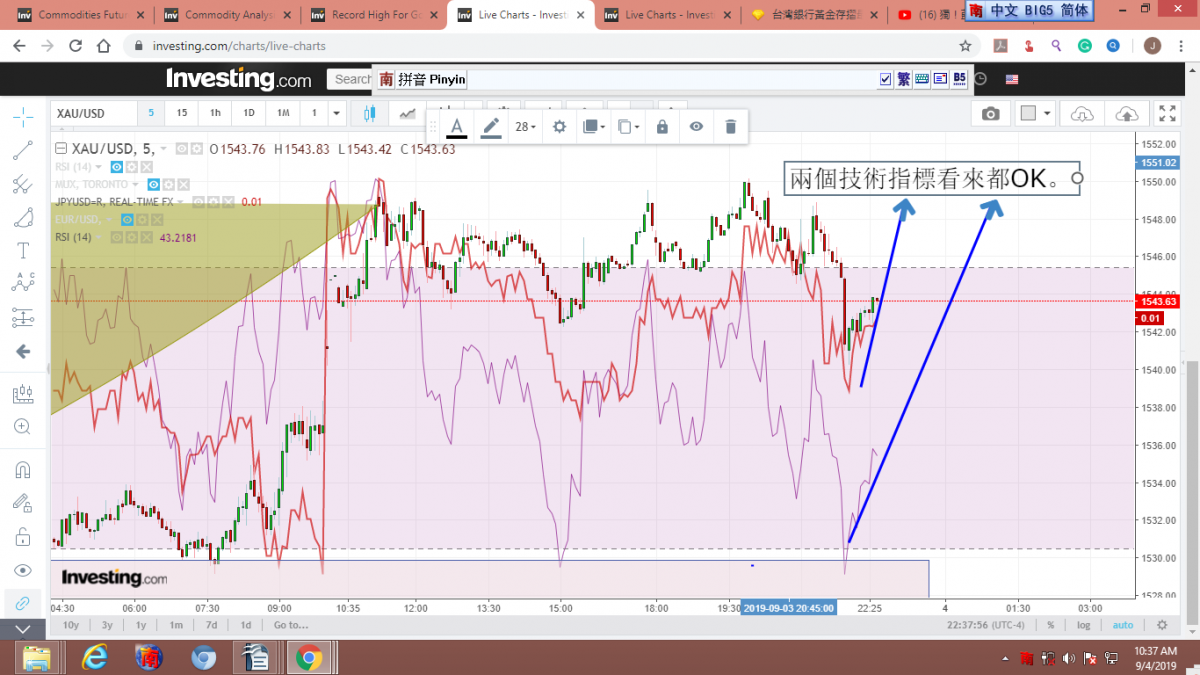The height and width of the screenshot is (675, 1200).
Task: Select candlestick chart style icon
Action: [369, 114]
